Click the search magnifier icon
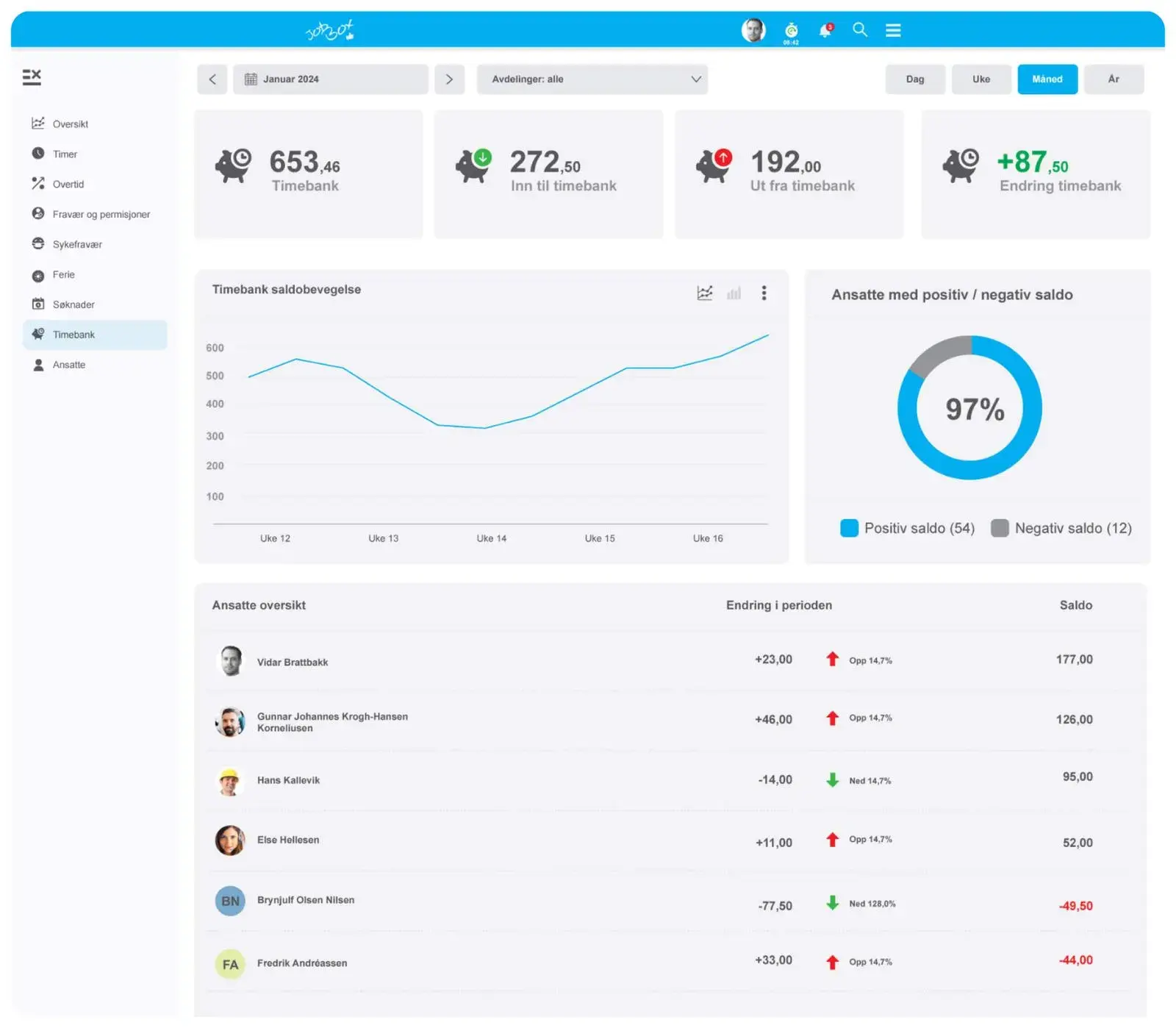Image resolution: width=1176 pixels, height=1028 pixels. click(x=859, y=29)
